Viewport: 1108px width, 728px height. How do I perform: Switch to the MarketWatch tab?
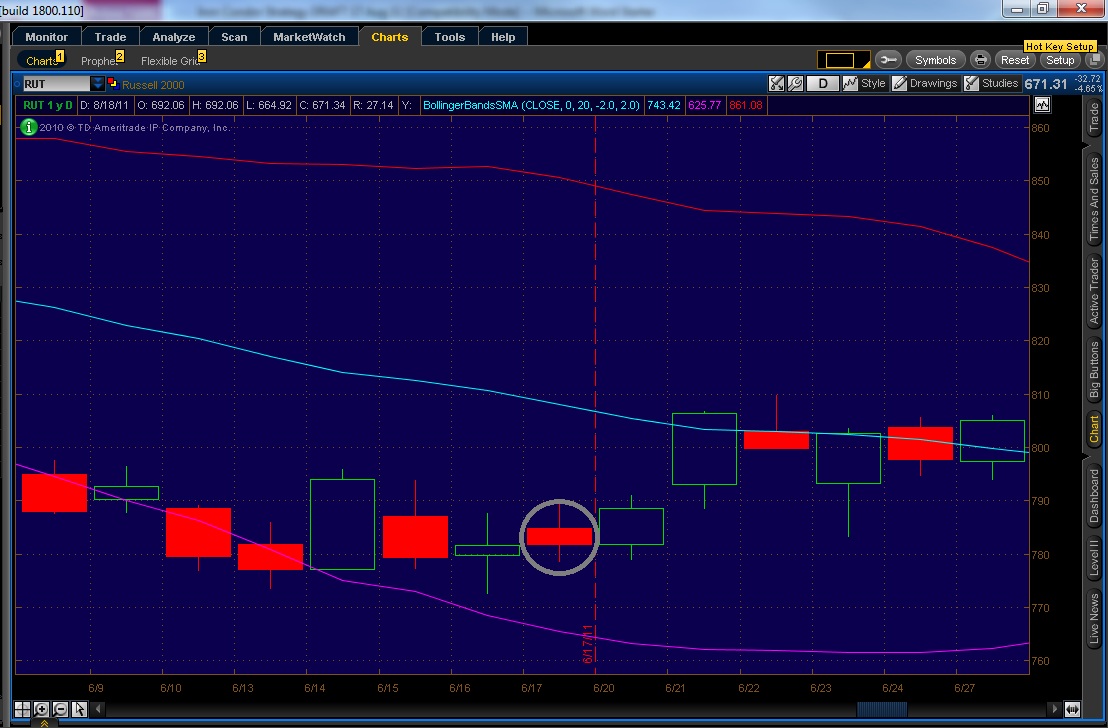click(x=309, y=37)
